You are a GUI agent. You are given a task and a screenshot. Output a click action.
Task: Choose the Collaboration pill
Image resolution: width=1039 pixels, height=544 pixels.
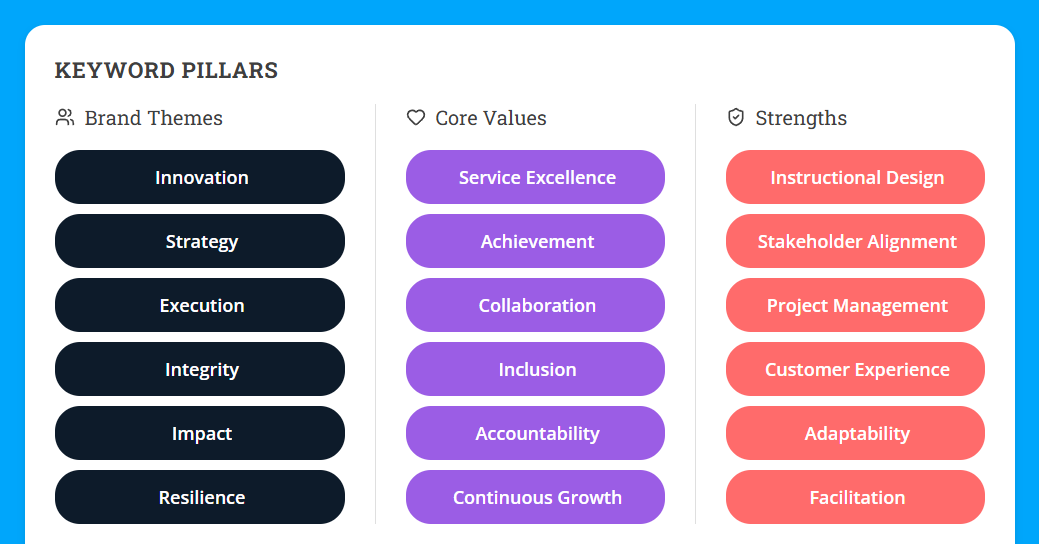tap(535, 305)
